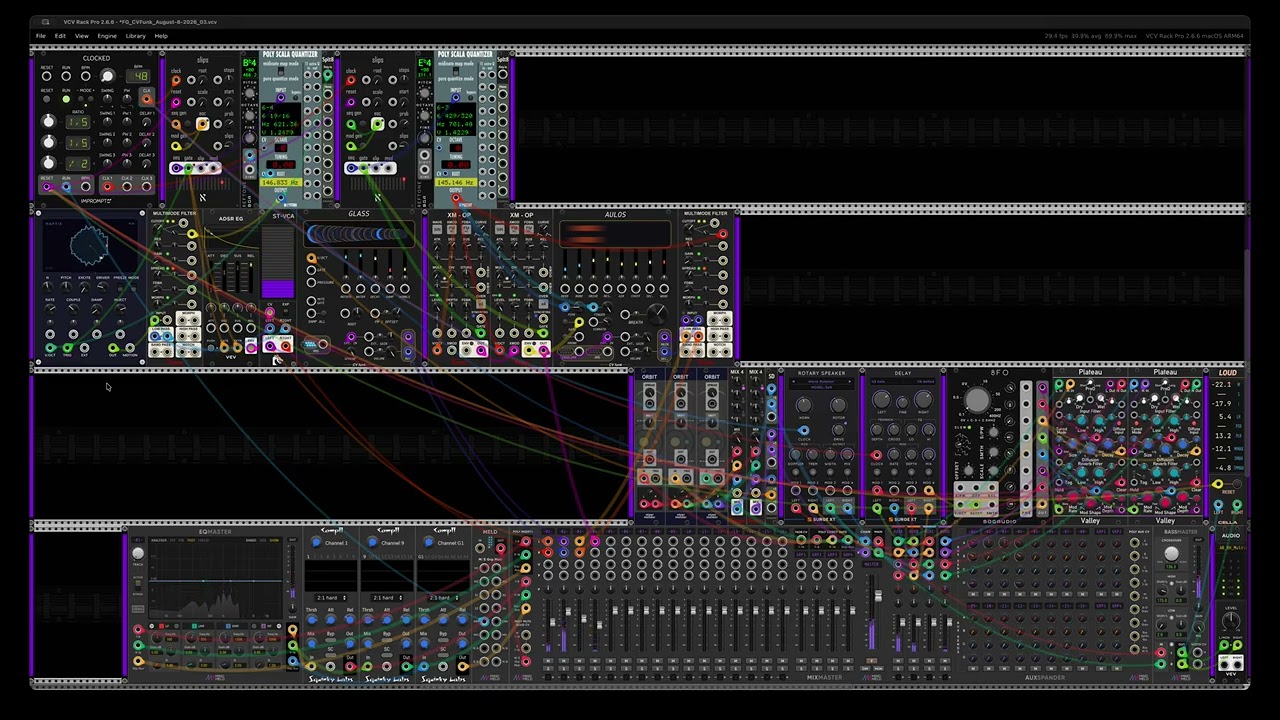Click the ROTOR knob on Rotary Speaker
Image resolution: width=1280 pixels, height=720 pixels.
pyautogui.click(x=838, y=405)
